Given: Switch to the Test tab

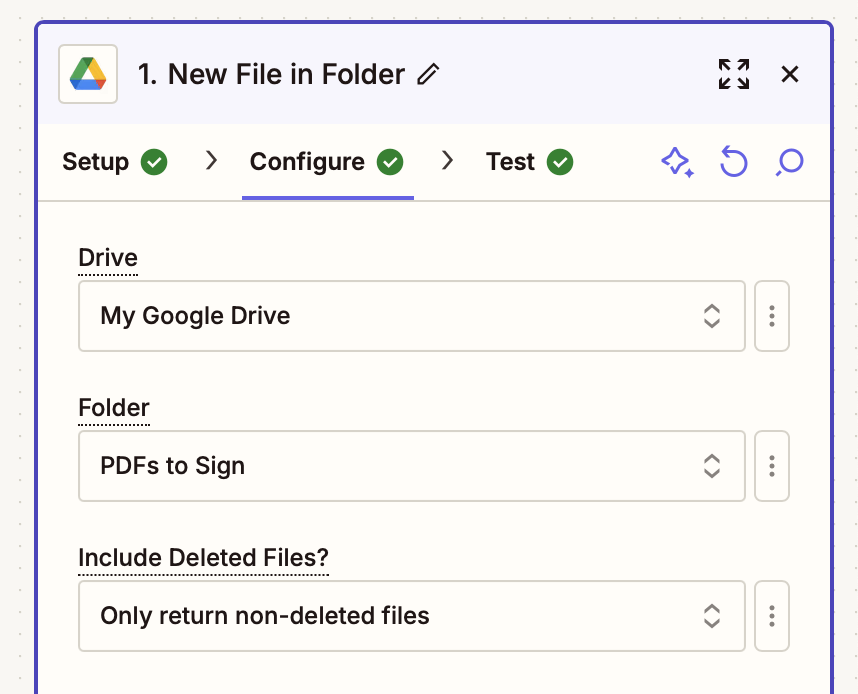Looking at the screenshot, I should coord(508,161).
